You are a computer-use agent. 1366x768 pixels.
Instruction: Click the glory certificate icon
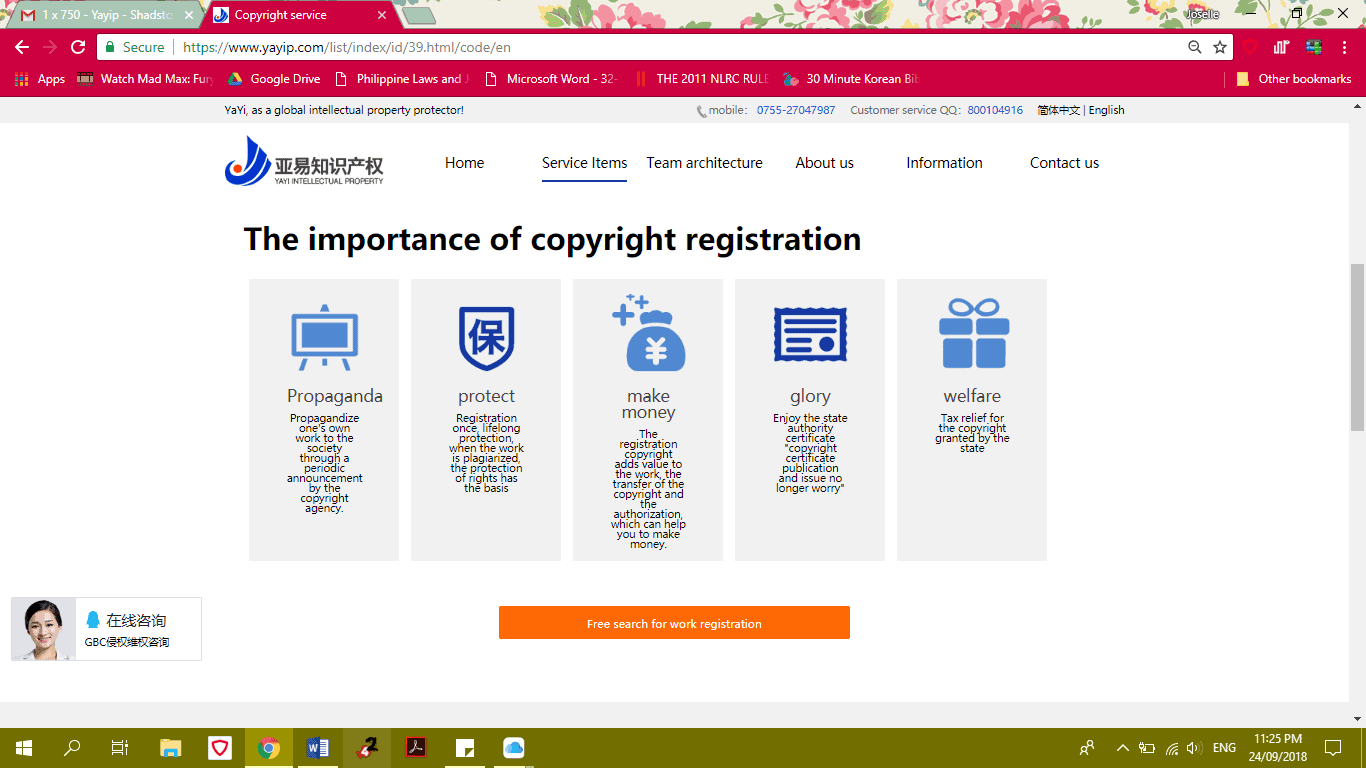pos(810,335)
